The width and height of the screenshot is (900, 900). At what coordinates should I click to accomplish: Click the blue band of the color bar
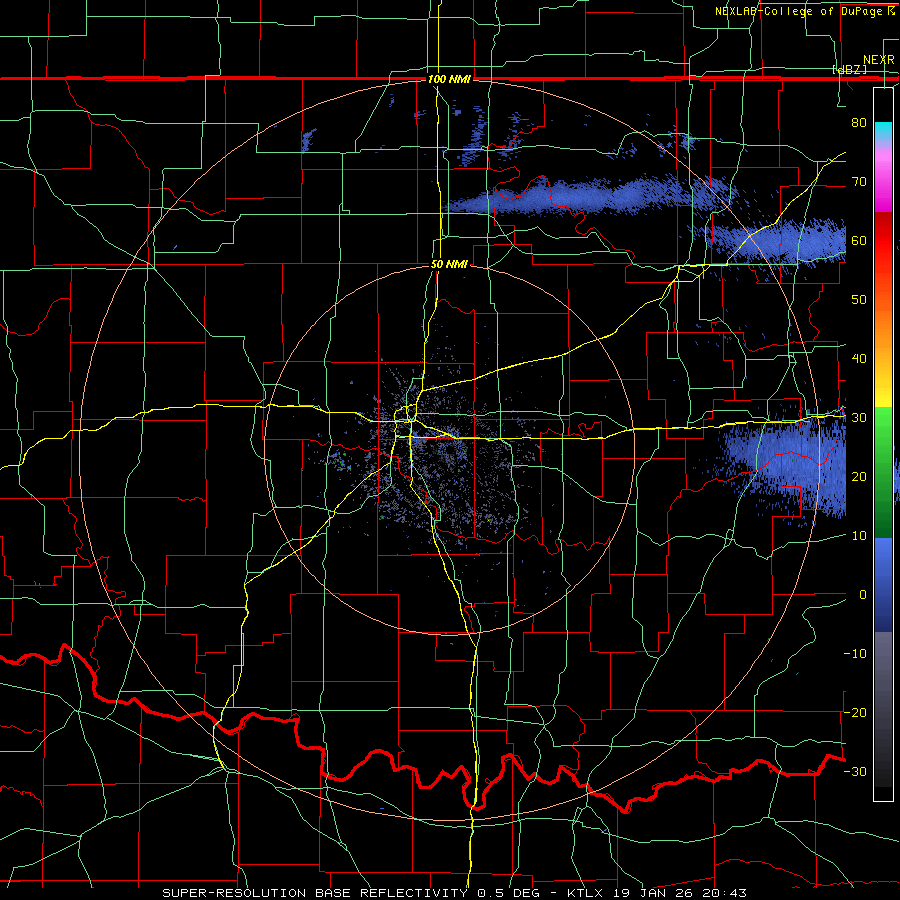point(883,584)
